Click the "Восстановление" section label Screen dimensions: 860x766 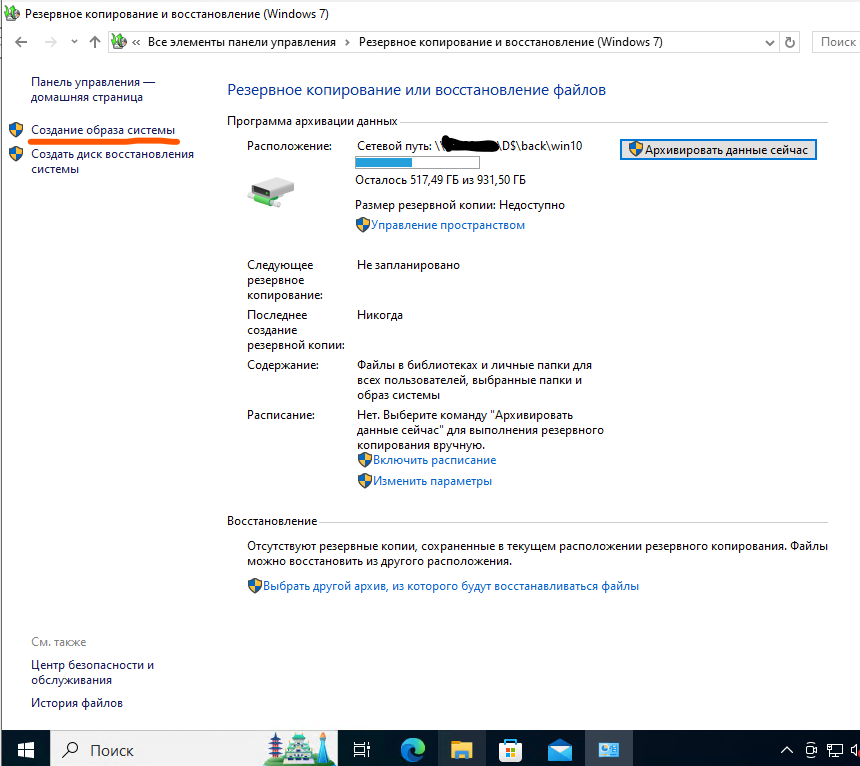(272, 521)
